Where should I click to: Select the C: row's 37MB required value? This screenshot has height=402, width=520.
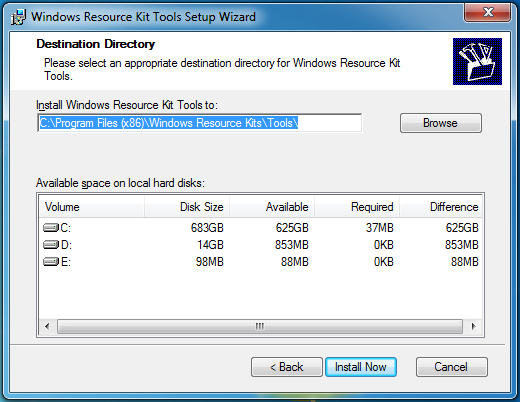click(x=380, y=228)
